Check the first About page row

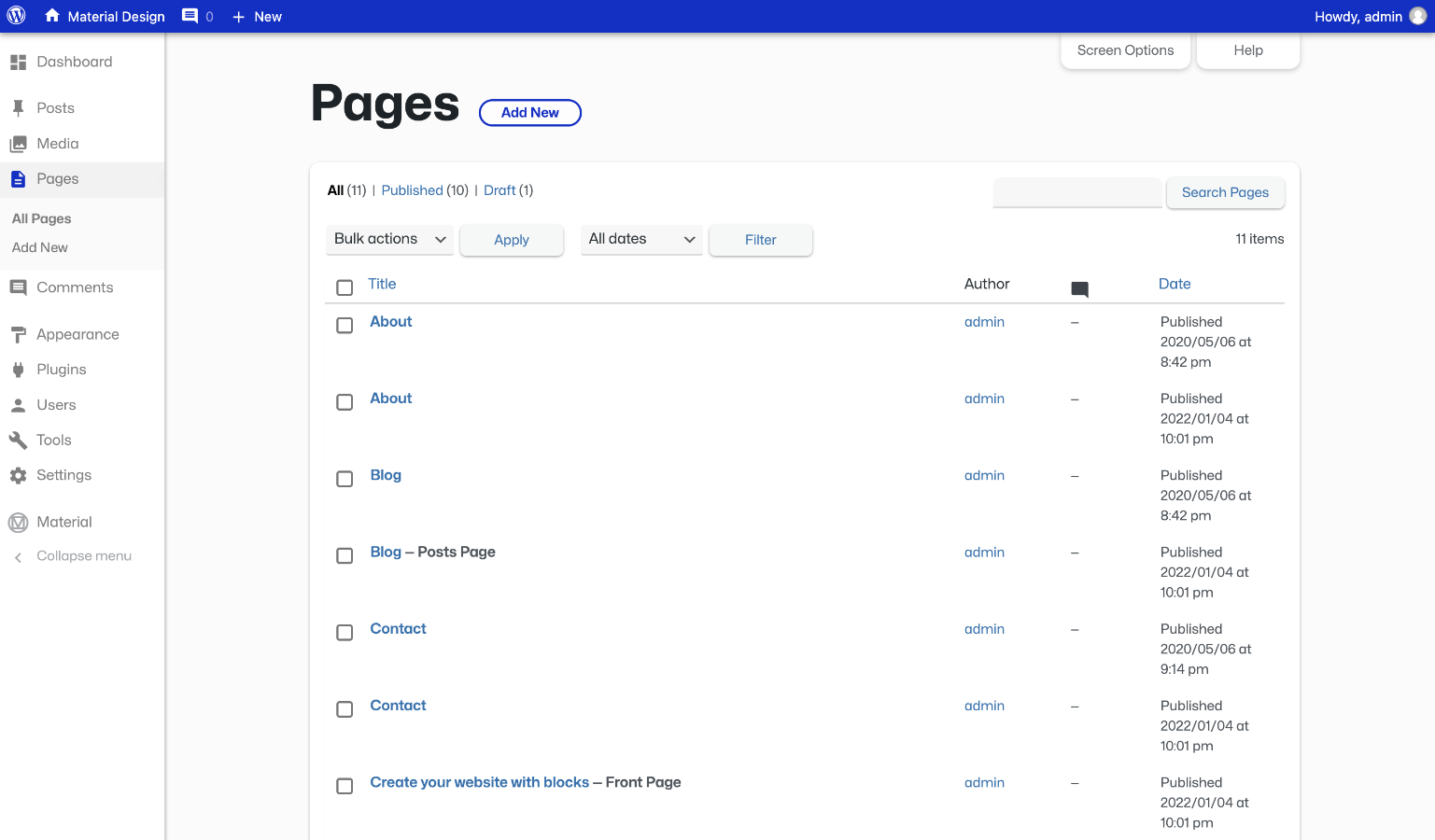click(345, 325)
